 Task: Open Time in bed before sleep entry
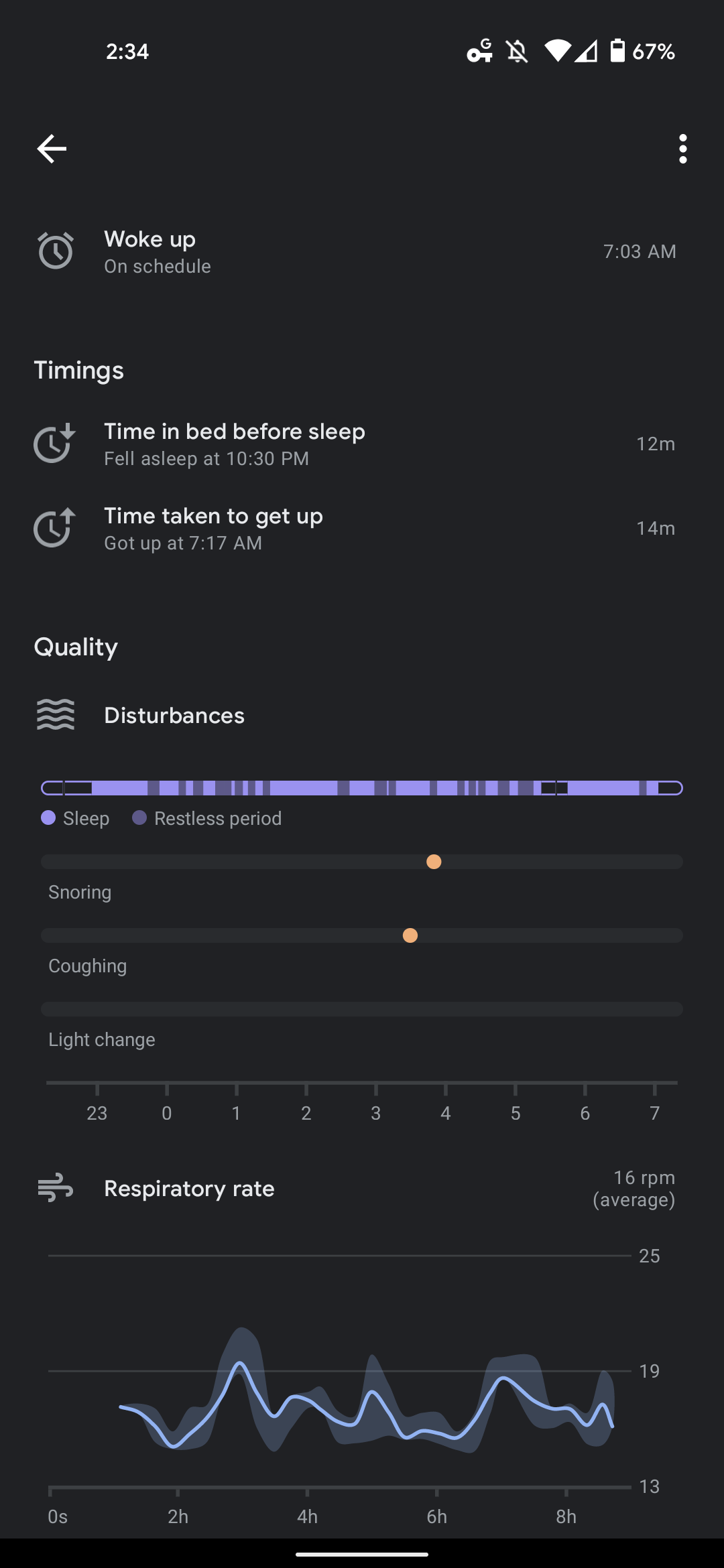pyautogui.click(x=362, y=444)
